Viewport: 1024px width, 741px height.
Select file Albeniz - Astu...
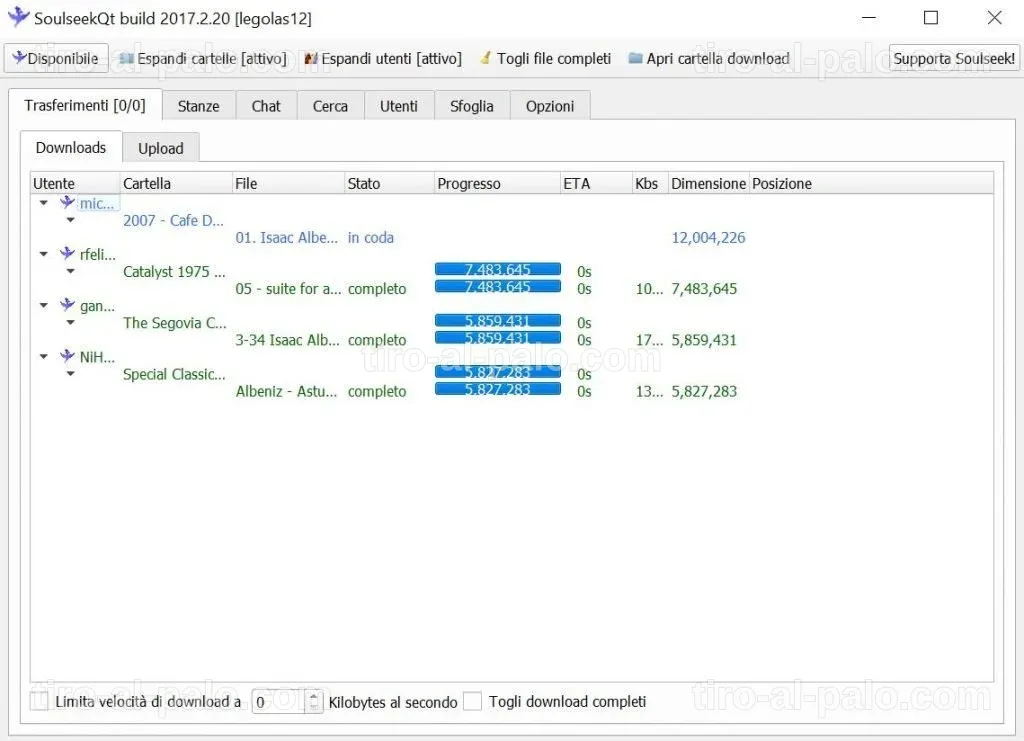point(286,391)
